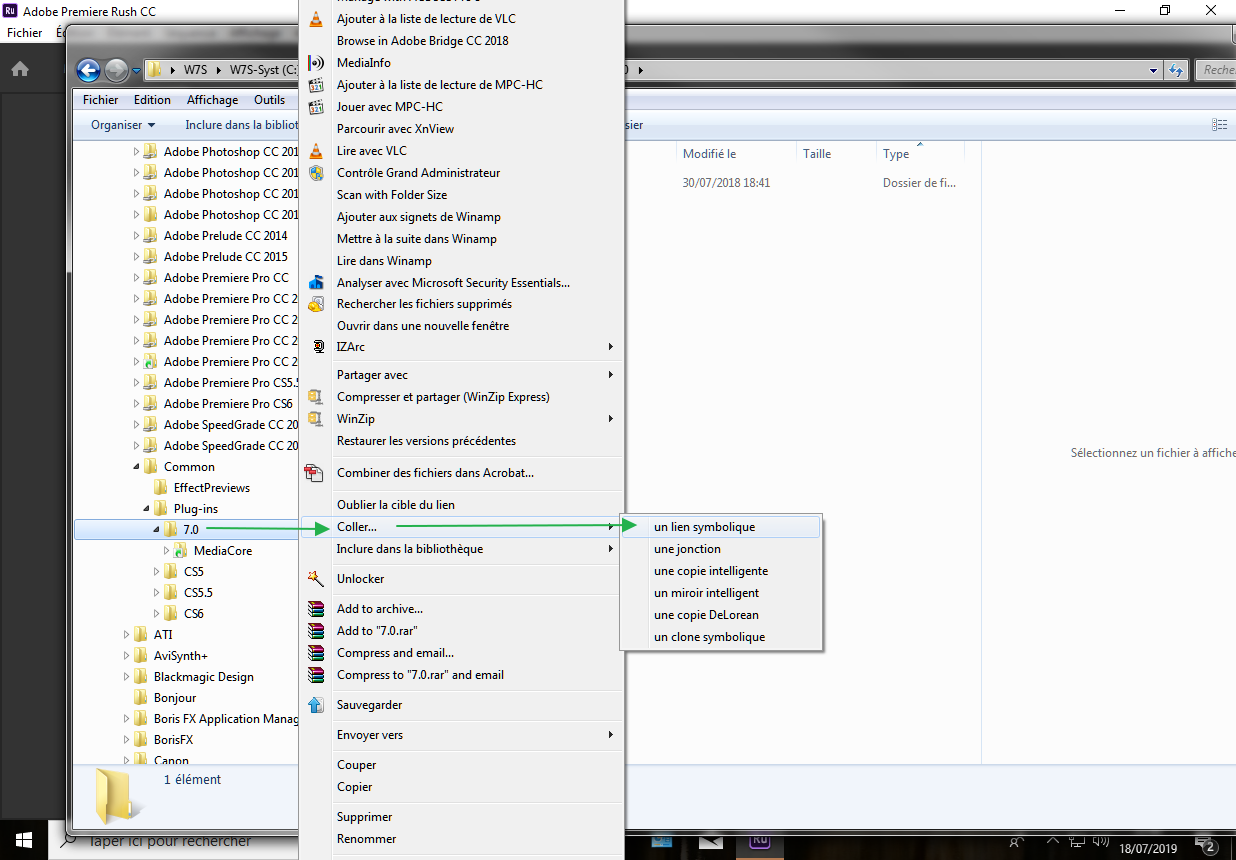The width and height of the screenshot is (1236, 860).
Task: Select 'un clone symbolique' option
Action: 720,637
